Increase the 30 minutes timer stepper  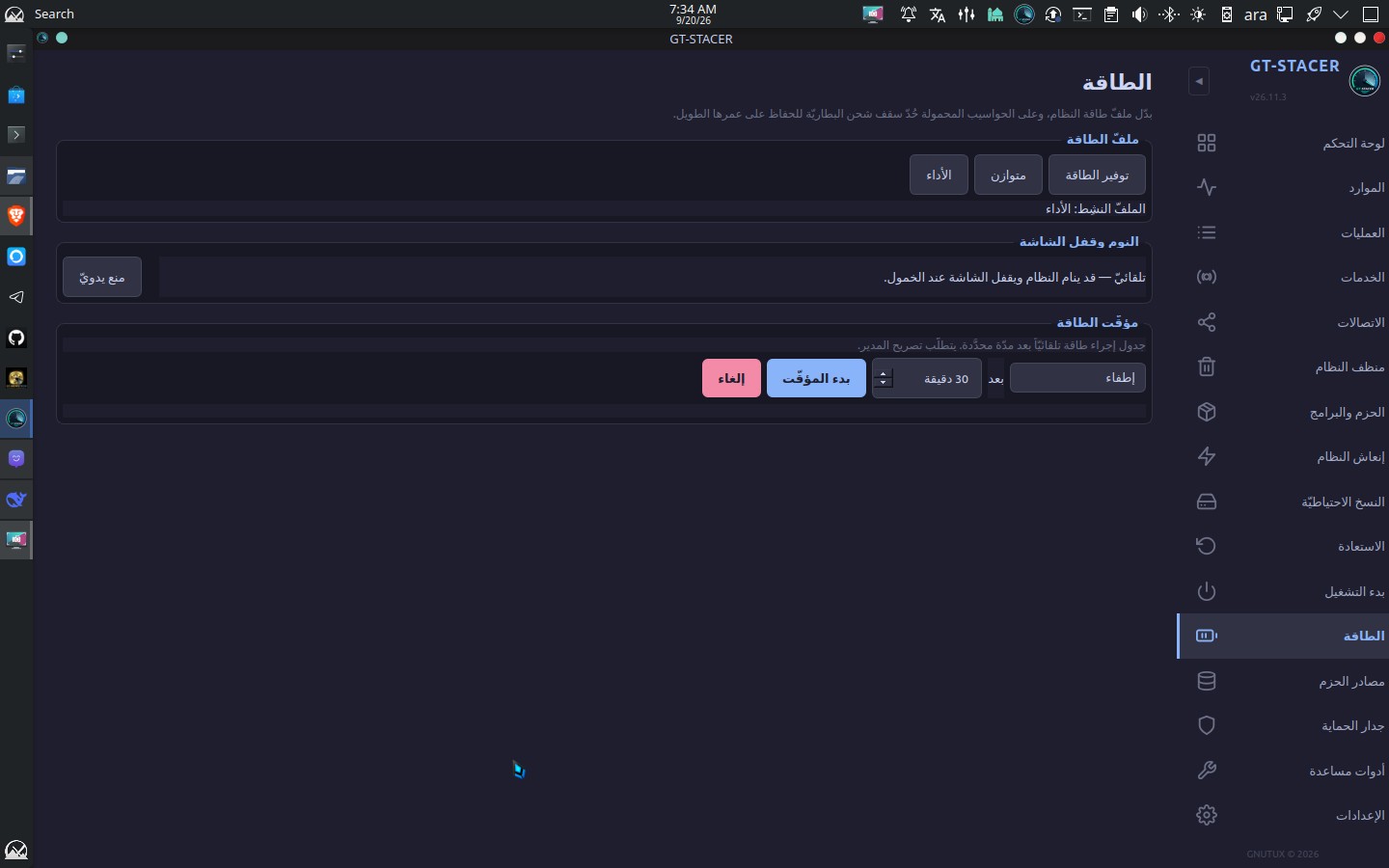[x=884, y=373]
